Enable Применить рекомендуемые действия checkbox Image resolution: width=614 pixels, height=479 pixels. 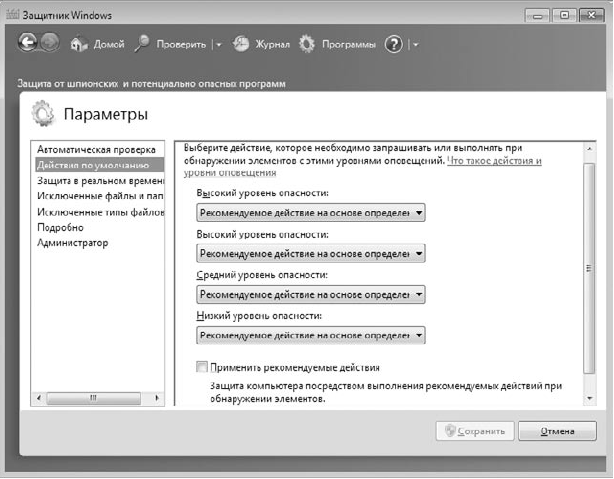[x=202, y=367]
